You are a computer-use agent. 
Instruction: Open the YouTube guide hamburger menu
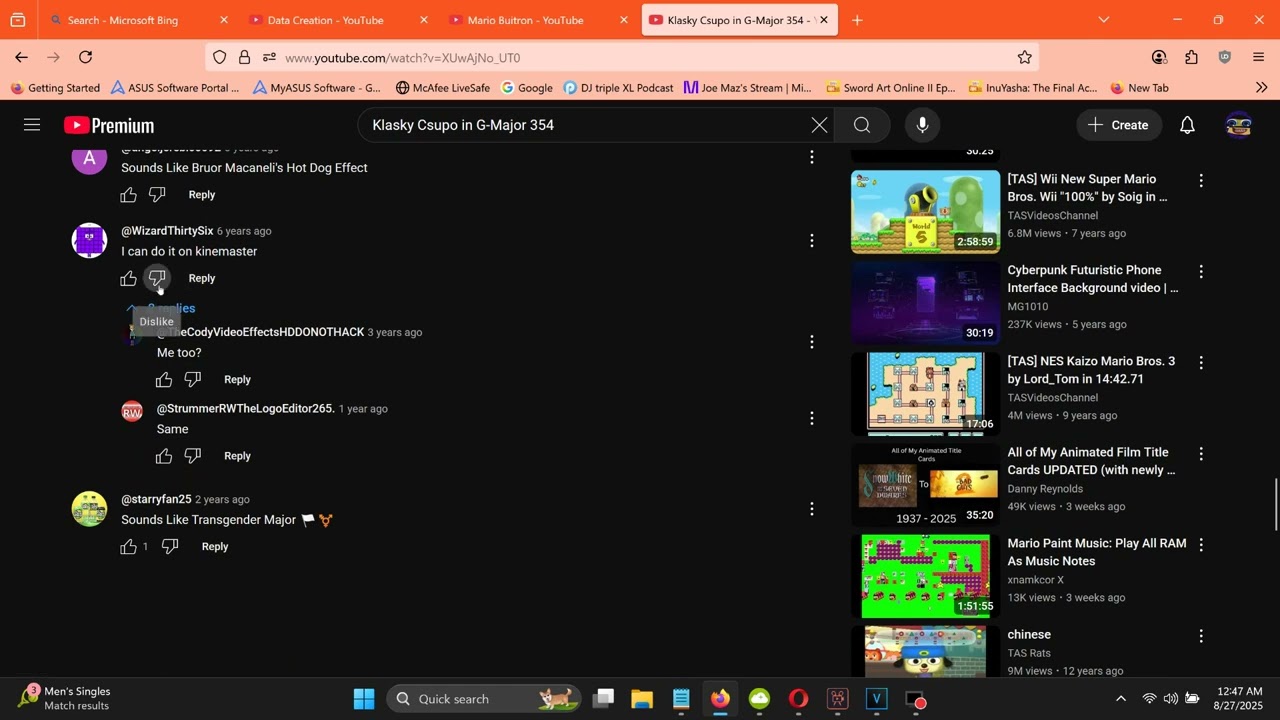32,125
